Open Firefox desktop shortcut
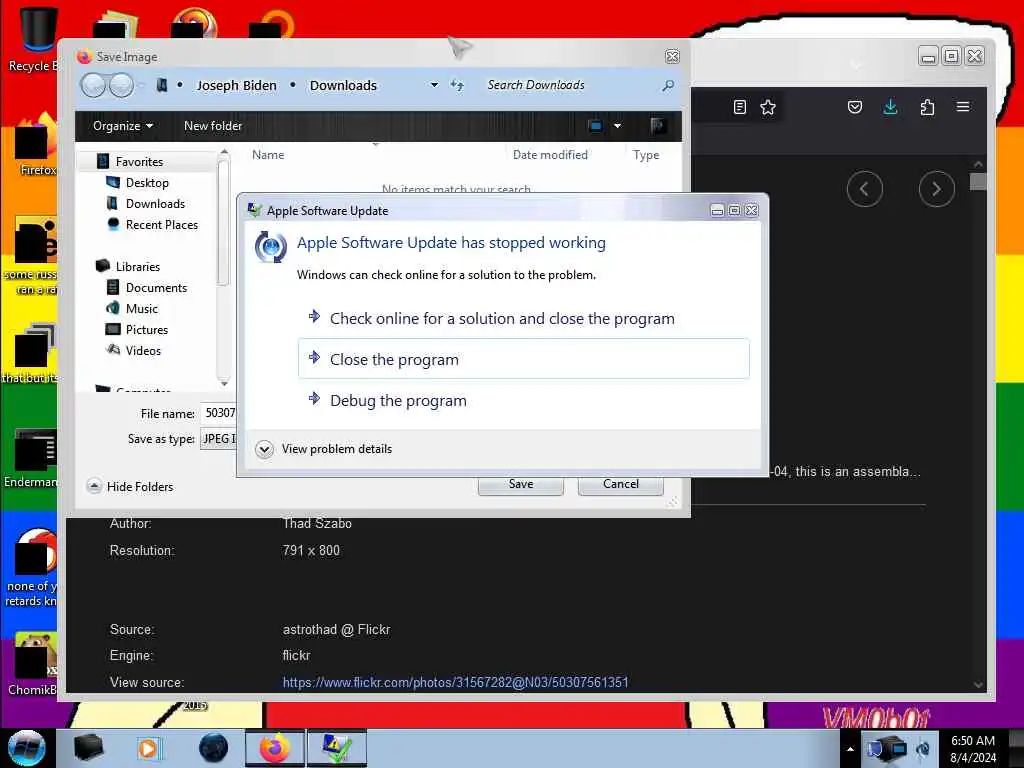 point(36,145)
